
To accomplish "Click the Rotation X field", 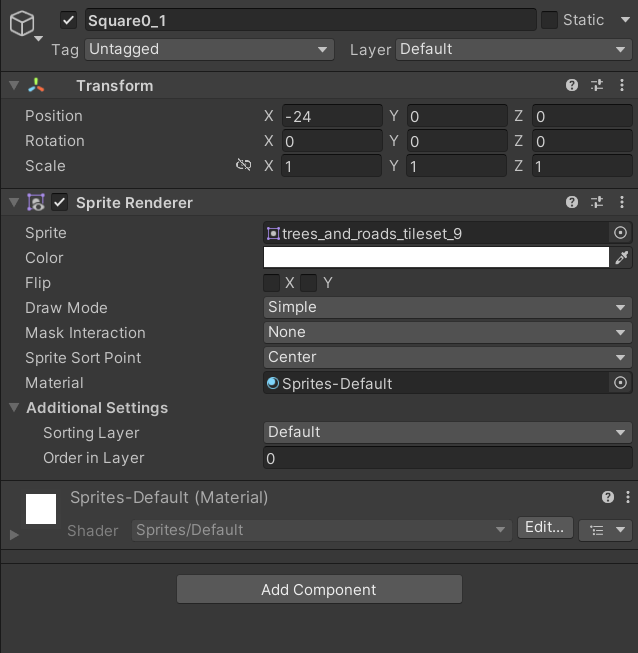I will 332,141.
